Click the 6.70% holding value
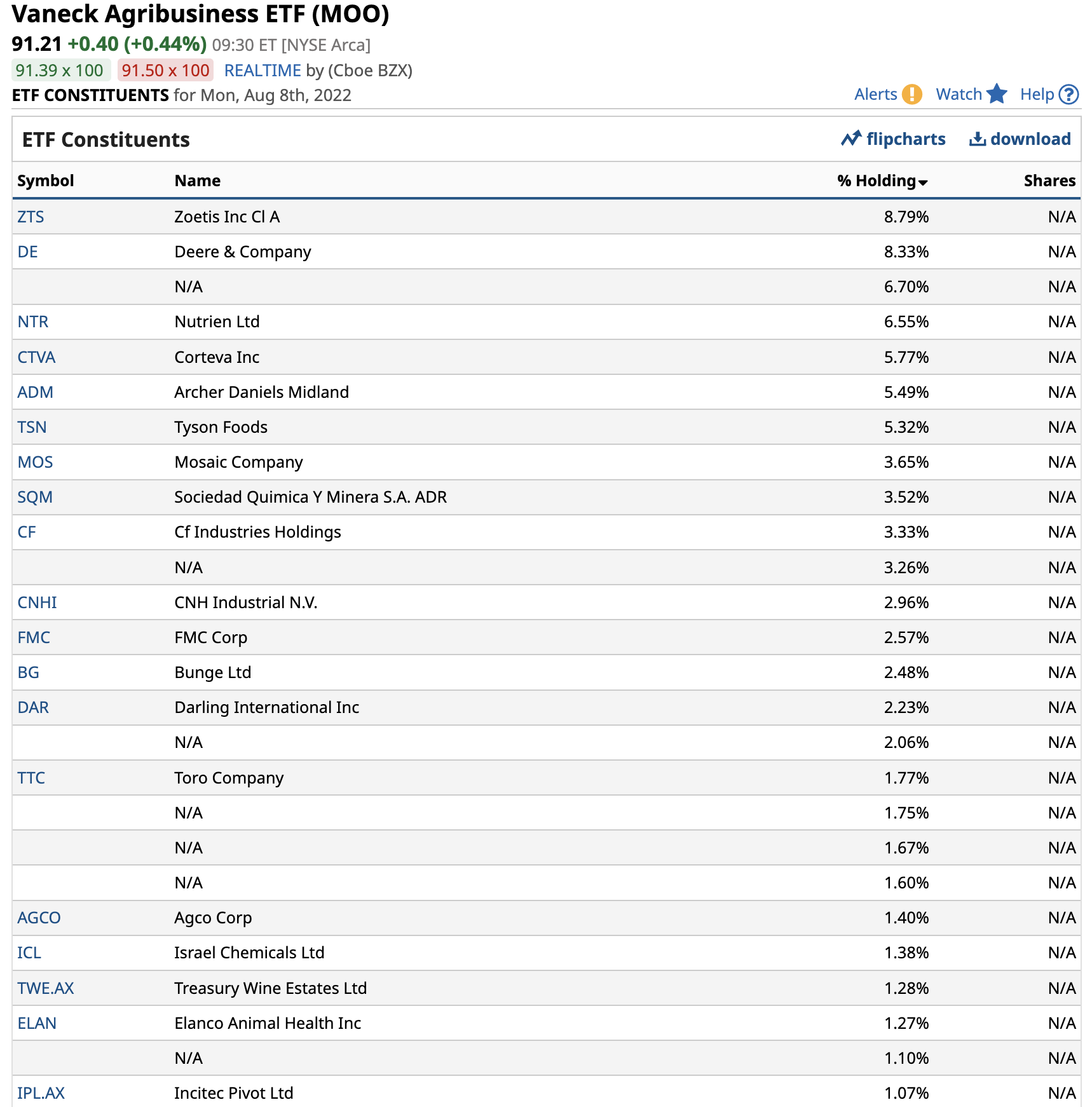Image resolution: width=1092 pixels, height=1107 pixels. tap(906, 287)
